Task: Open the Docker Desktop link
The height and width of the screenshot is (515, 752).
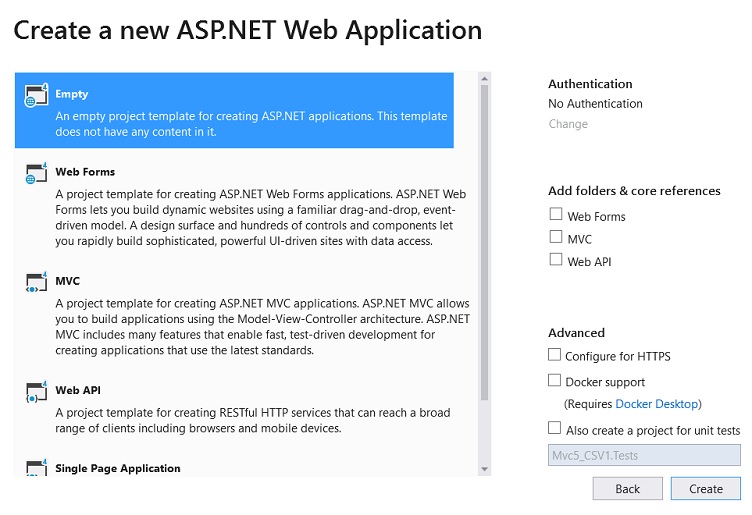Action: click(x=657, y=404)
